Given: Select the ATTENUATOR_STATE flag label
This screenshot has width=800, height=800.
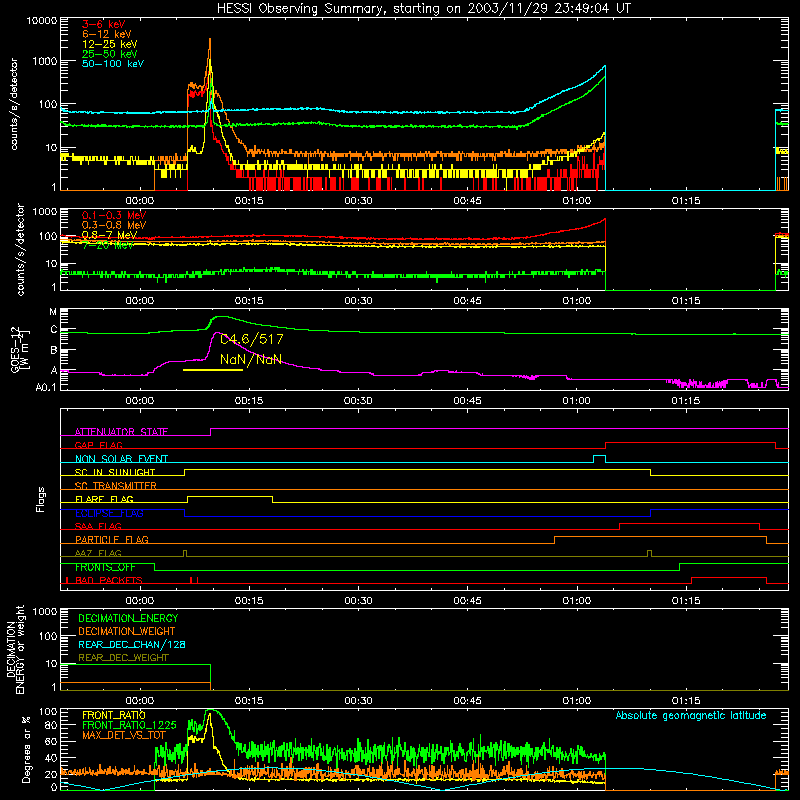Looking at the screenshot, I should pos(121,432).
